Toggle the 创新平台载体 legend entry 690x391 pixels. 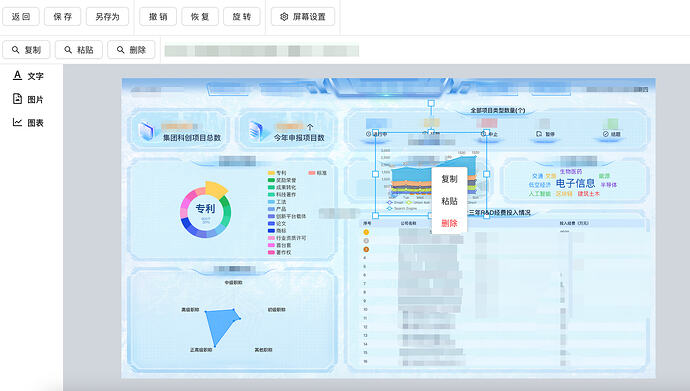[x=287, y=216]
